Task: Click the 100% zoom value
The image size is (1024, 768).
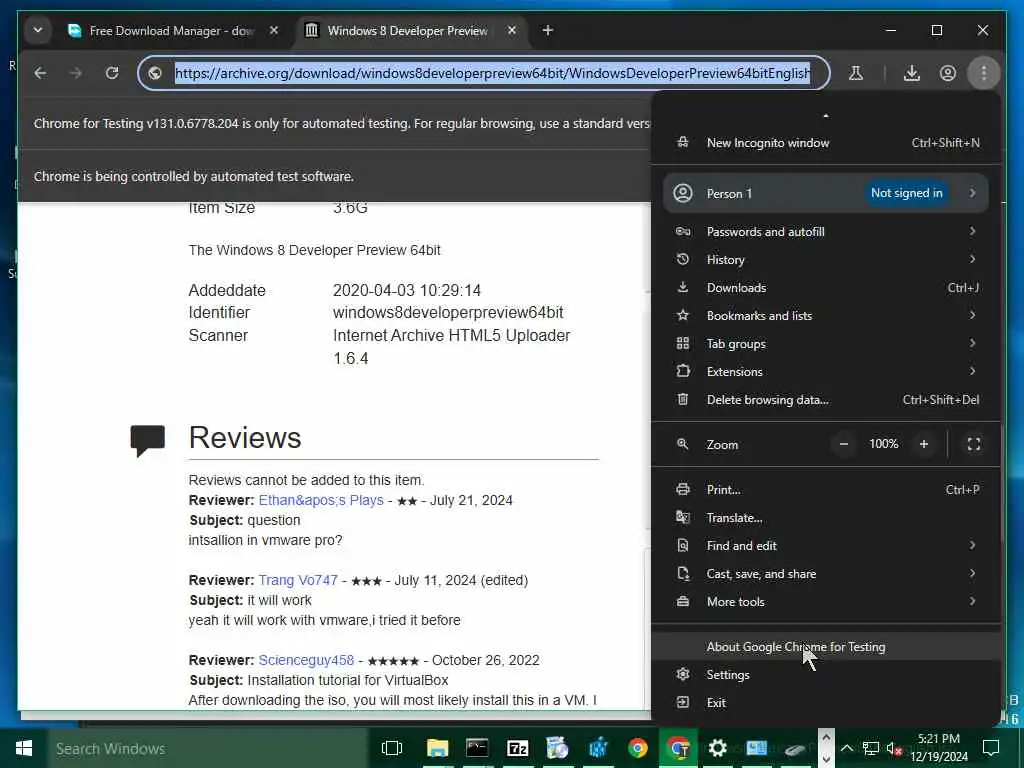Action: coord(884,445)
